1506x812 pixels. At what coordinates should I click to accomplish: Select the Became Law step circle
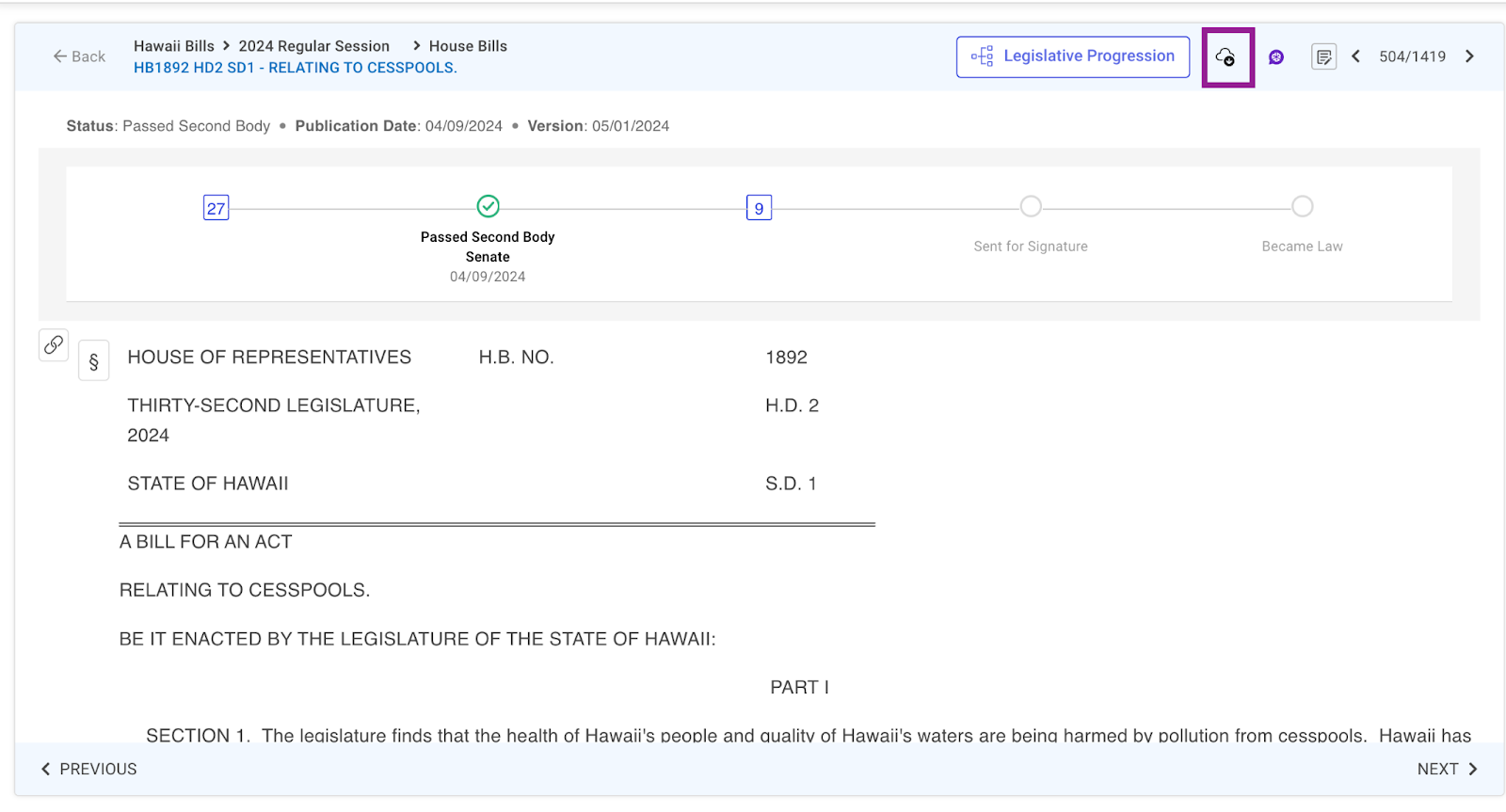pyautogui.click(x=1302, y=206)
